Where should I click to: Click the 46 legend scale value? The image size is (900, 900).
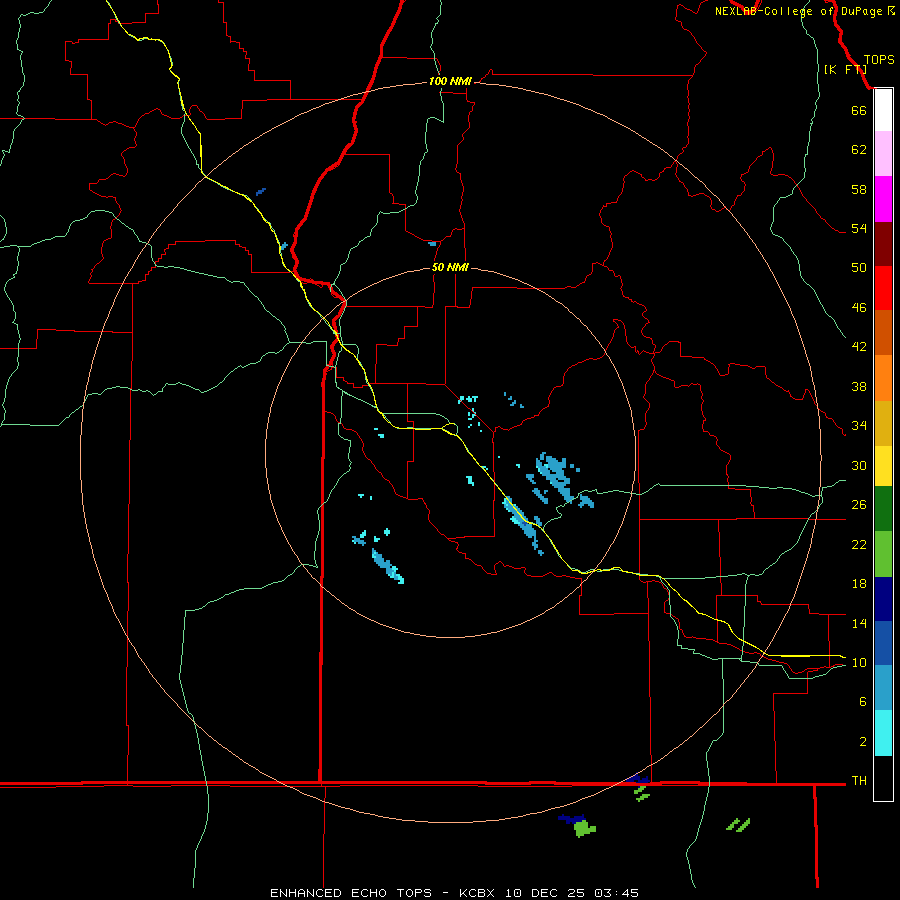coord(859,307)
